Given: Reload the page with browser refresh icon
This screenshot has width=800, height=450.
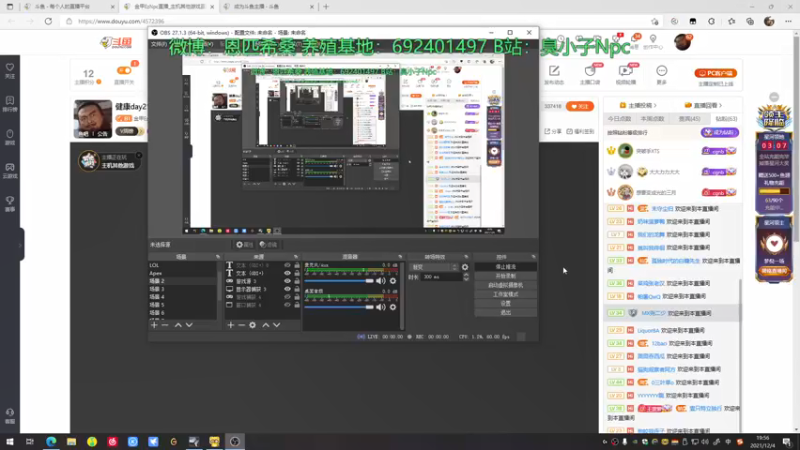Looking at the screenshot, I should pyautogui.click(x=48, y=21).
